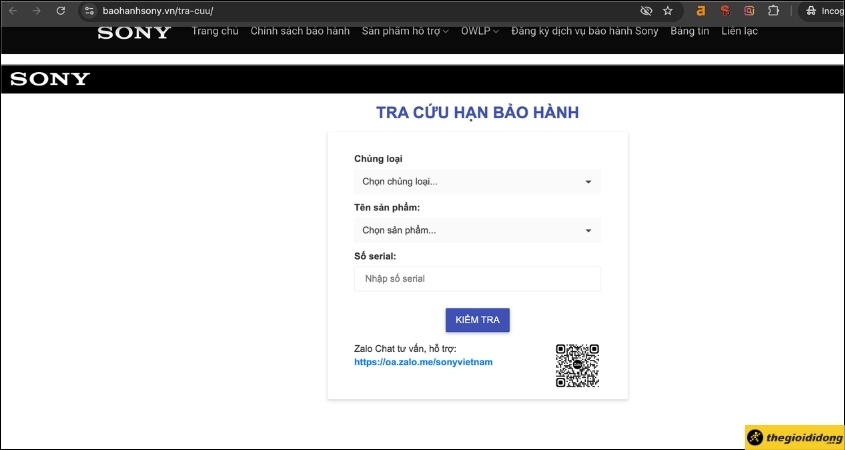Screen dimensions: 845x450
Task: Open the oa.zalo.me/sonyvietnam link
Action: pyautogui.click(x=423, y=362)
